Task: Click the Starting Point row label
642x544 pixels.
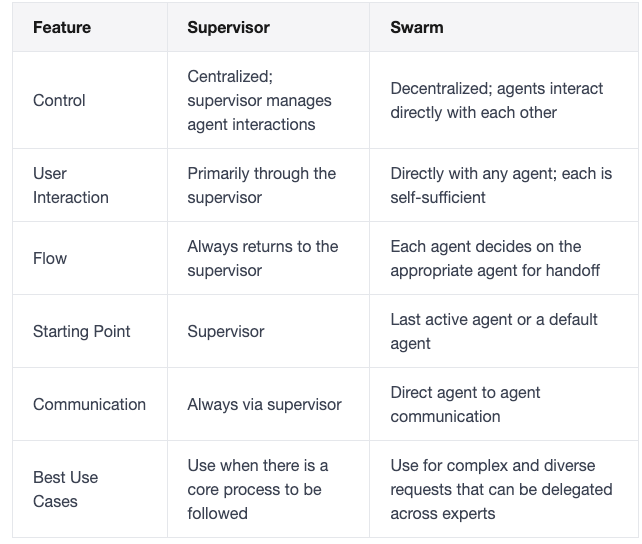Action: (x=81, y=331)
